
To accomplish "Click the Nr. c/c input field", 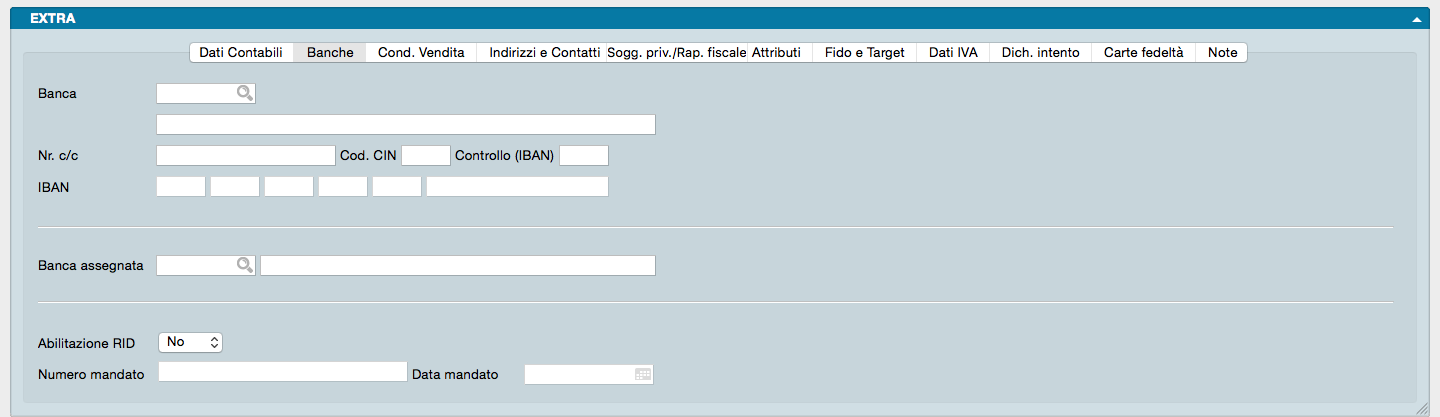I will [x=245, y=155].
